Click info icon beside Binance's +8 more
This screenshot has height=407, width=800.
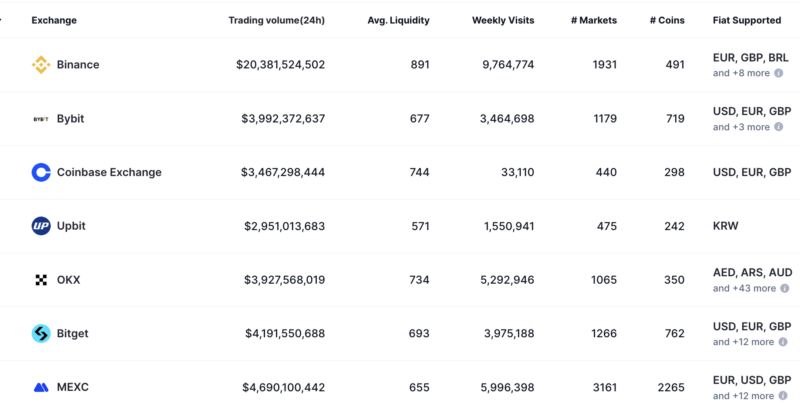pos(779,74)
